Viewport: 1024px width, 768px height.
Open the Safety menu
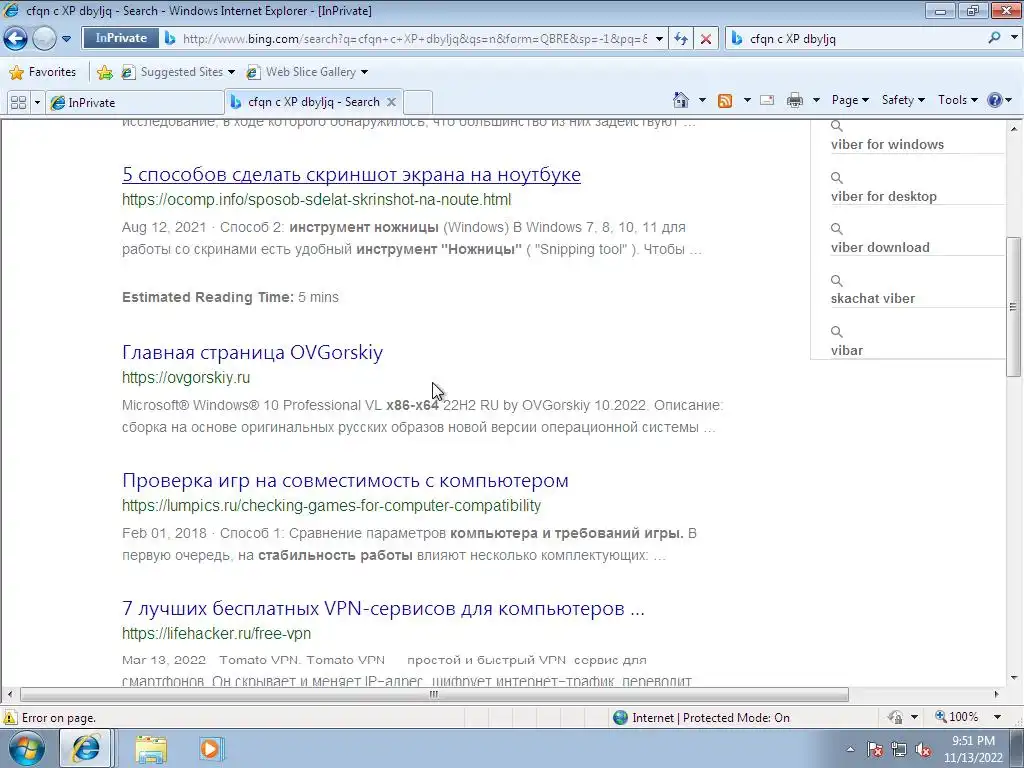tap(903, 100)
